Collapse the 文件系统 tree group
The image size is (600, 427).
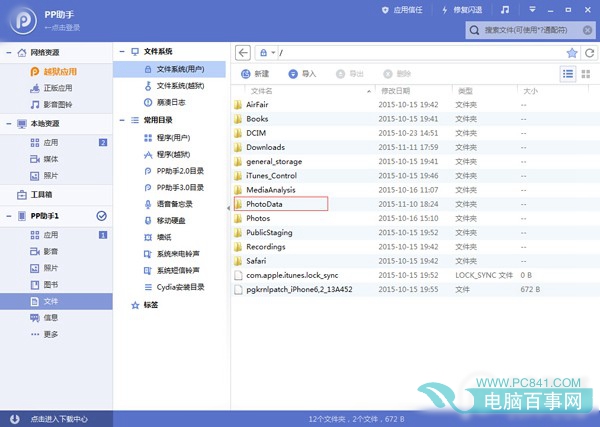pos(122,51)
